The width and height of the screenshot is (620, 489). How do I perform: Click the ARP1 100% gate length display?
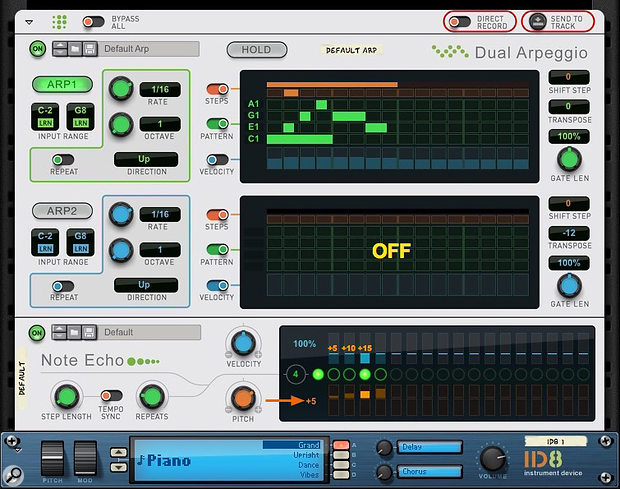[569, 136]
